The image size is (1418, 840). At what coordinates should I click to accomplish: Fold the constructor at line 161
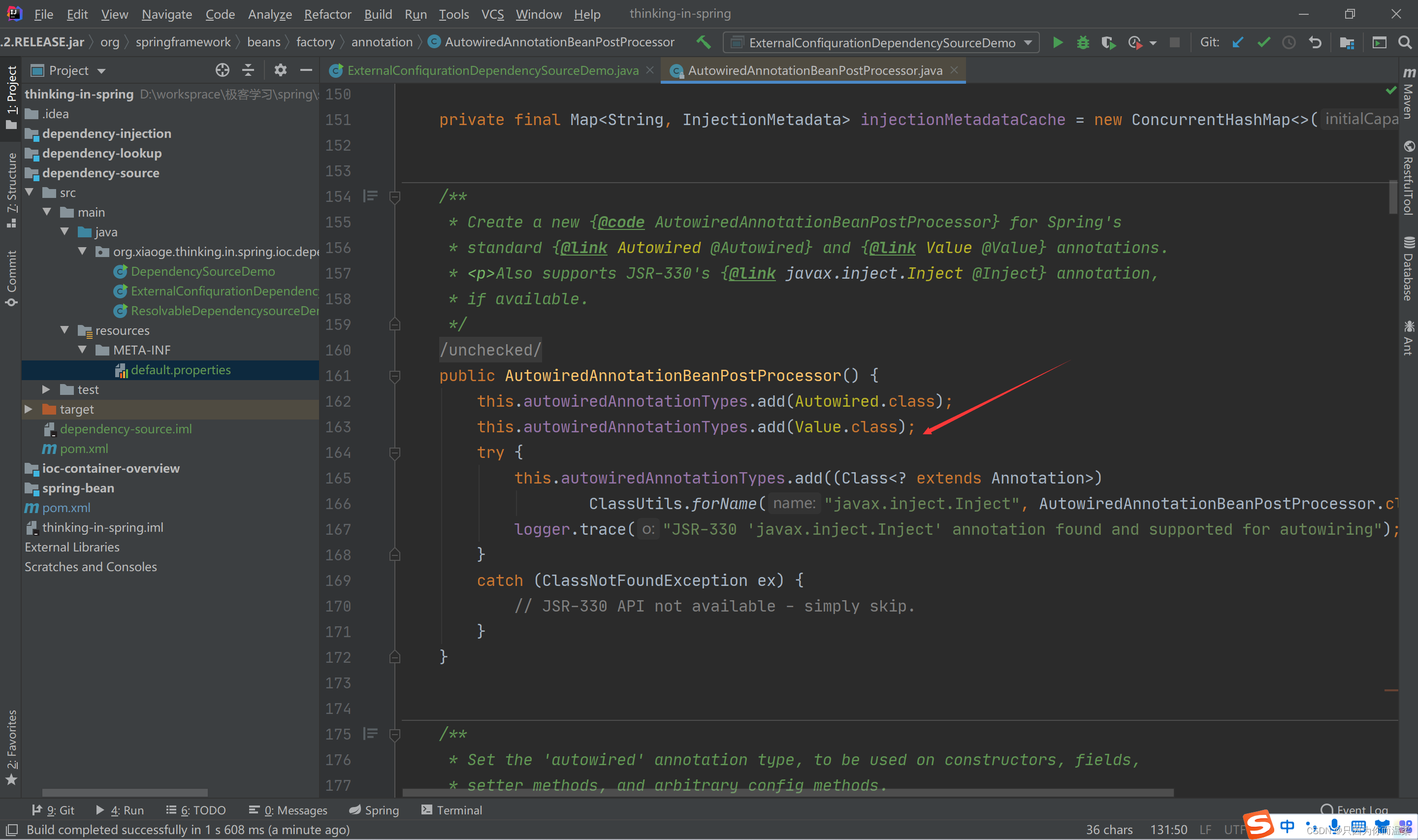point(395,375)
